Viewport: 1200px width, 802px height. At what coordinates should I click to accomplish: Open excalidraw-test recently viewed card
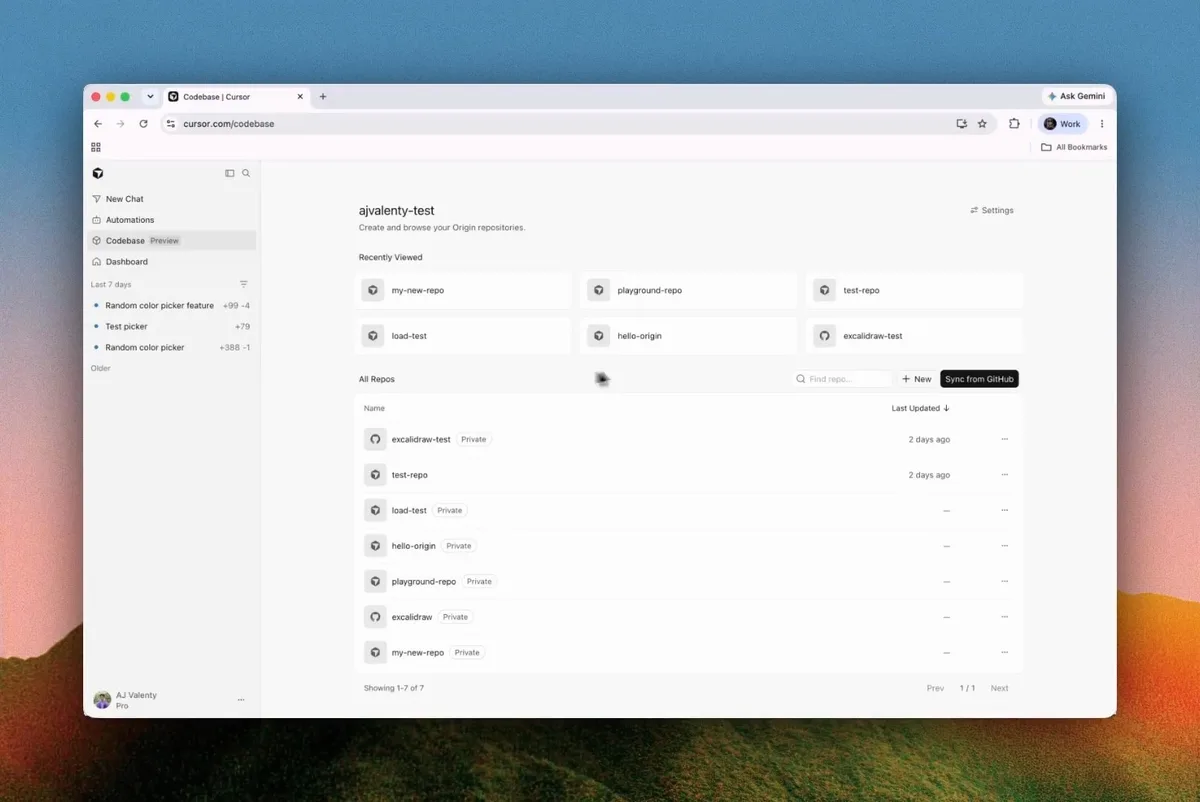click(916, 336)
